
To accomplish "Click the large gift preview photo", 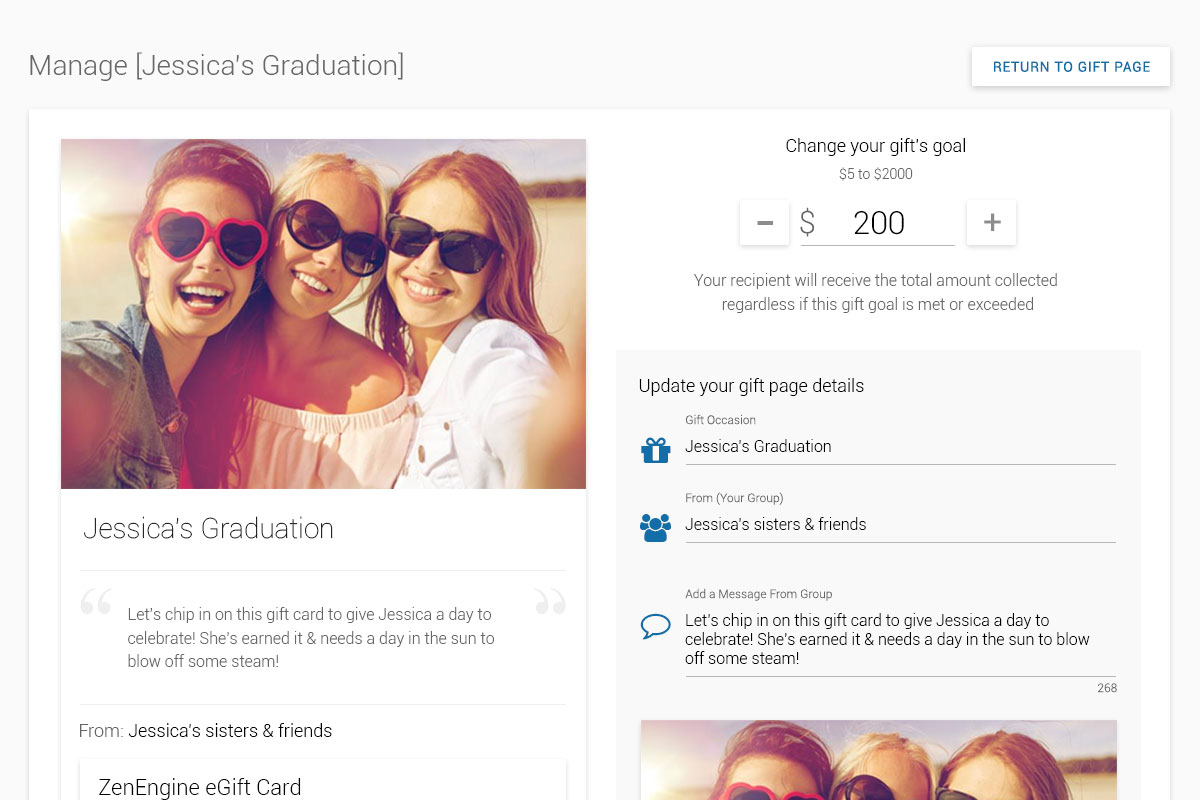I will [x=323, y=314].
